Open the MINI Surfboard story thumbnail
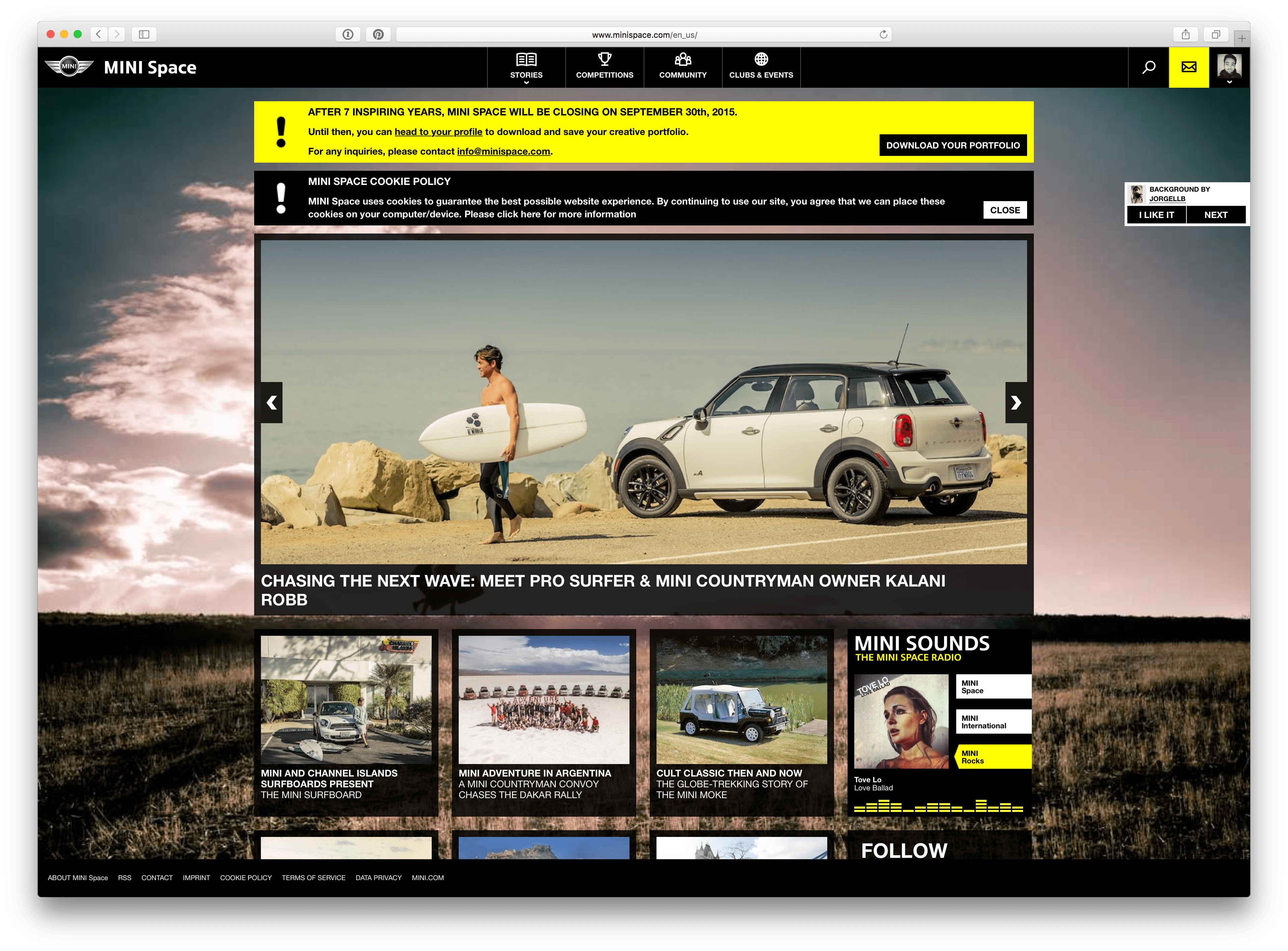Image resolution: width=1288 pixels, height=951 pixels. click(346, 700)
